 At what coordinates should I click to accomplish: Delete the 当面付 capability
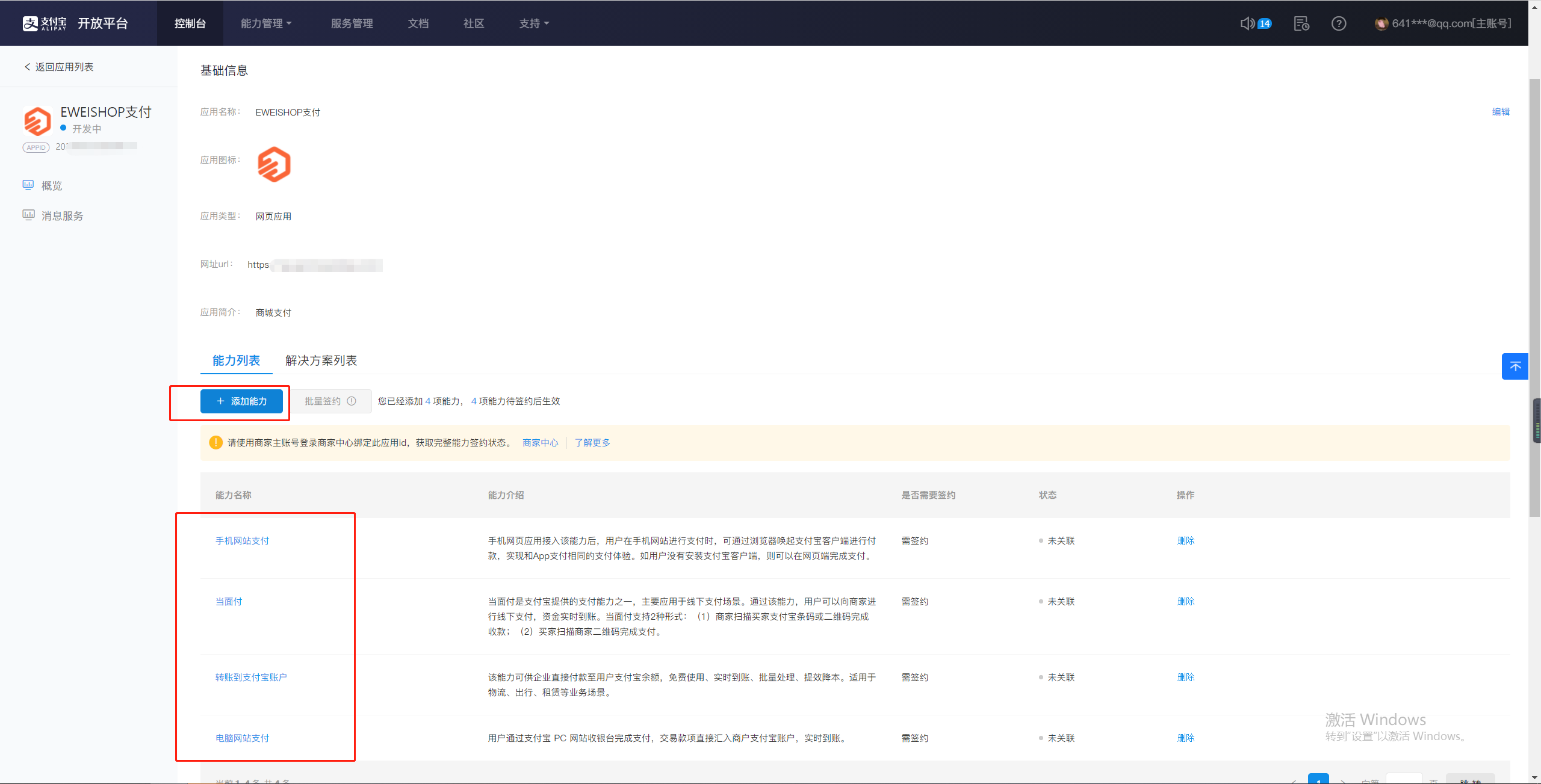pos(1186,602)
